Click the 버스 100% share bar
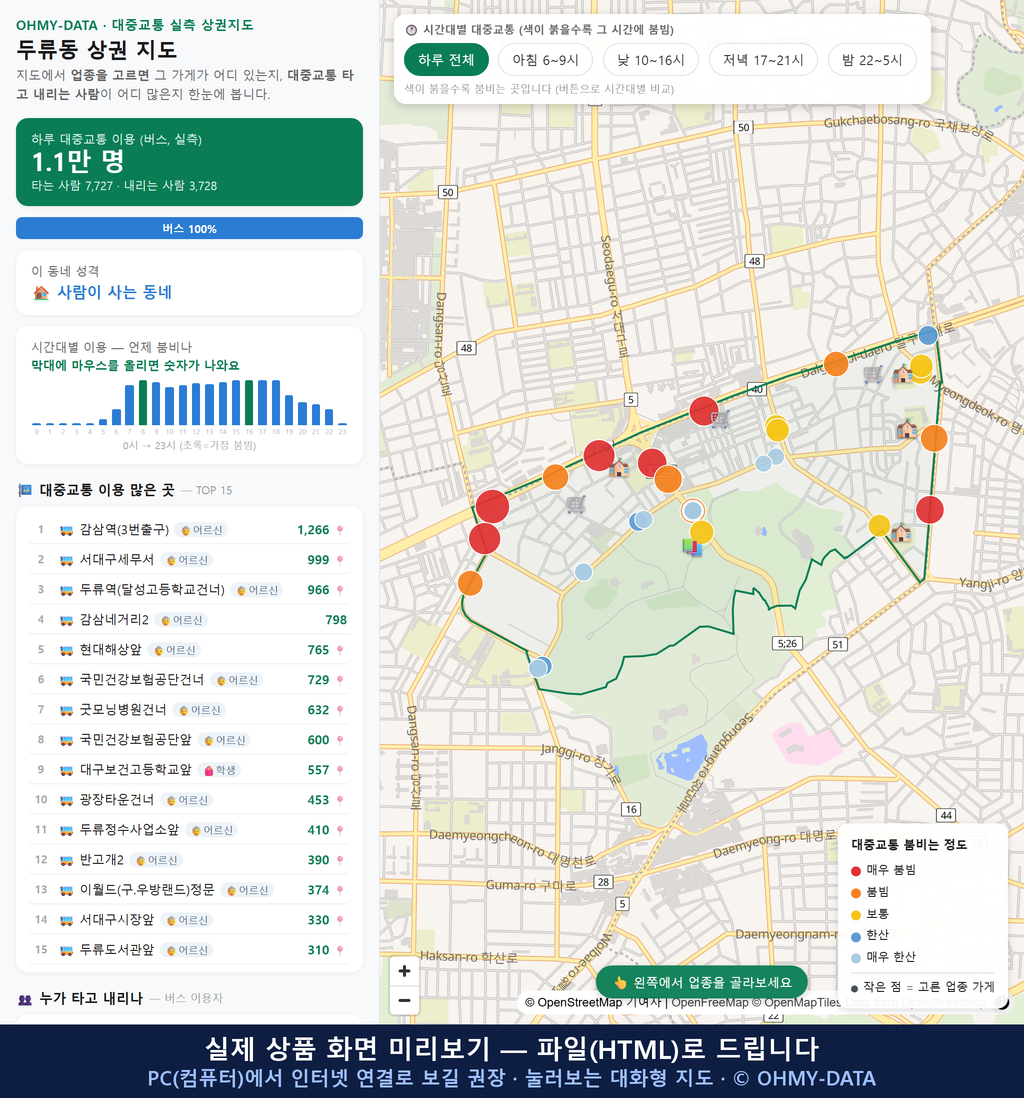The image size is (1024, 1098). click(189, 228)
